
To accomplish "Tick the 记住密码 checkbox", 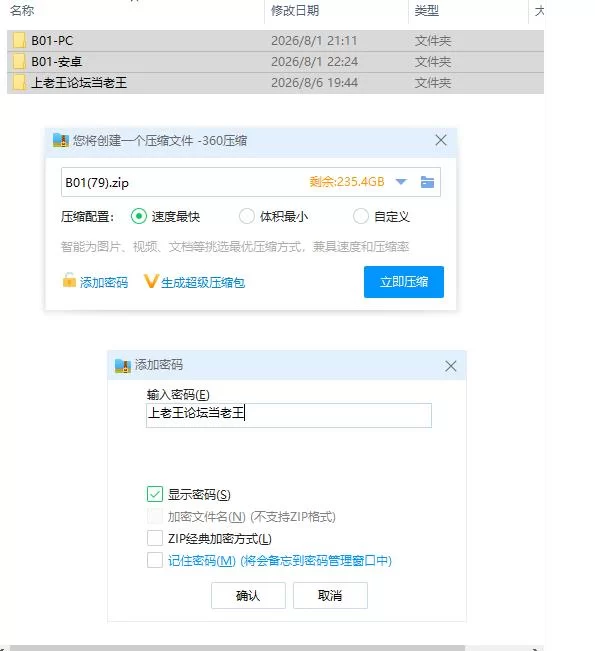I will (155, 560).
